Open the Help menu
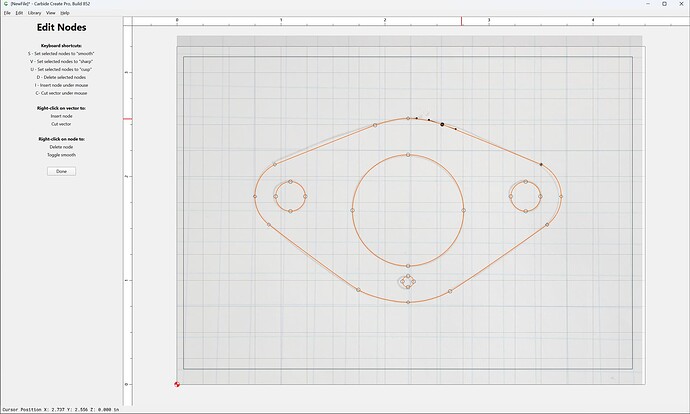 (x=65, y=13)
